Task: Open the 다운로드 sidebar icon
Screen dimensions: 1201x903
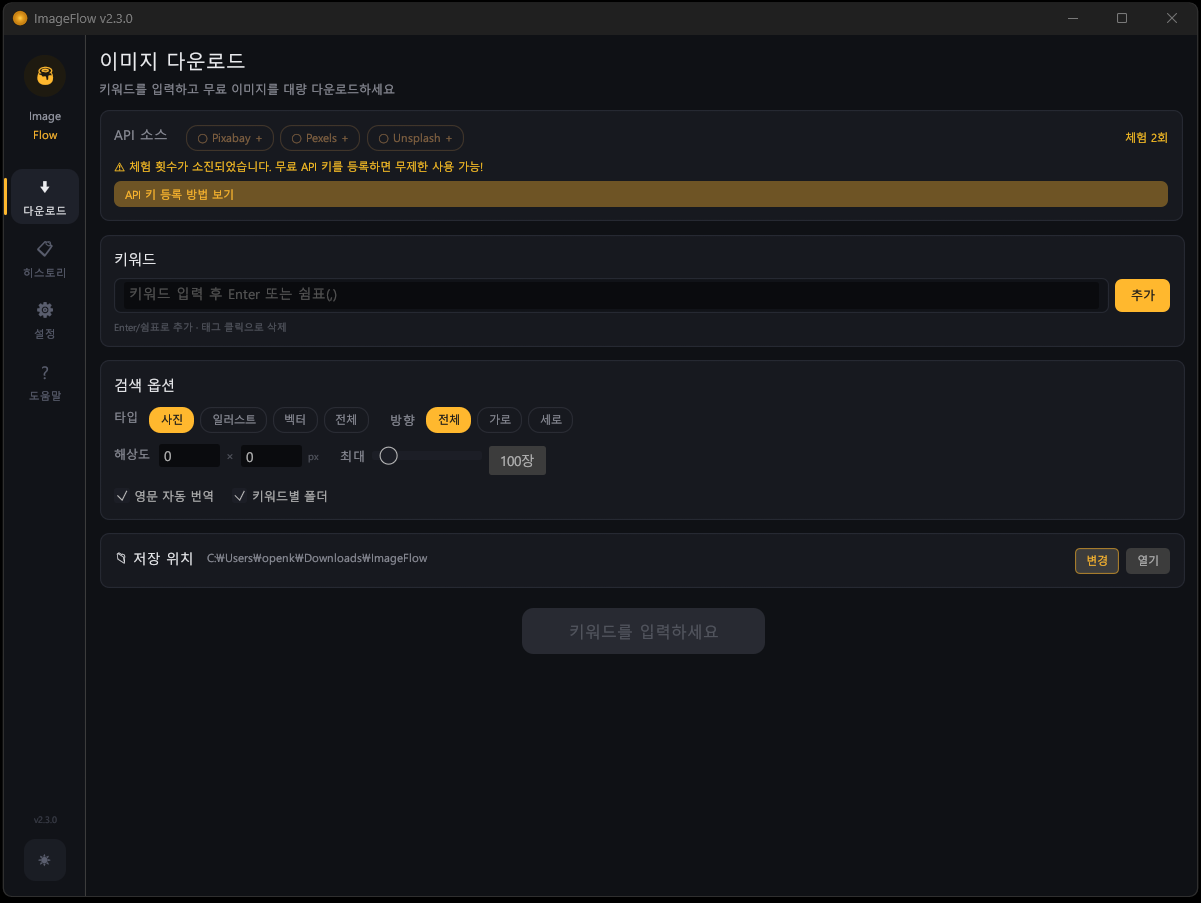Action: point(45,187)
